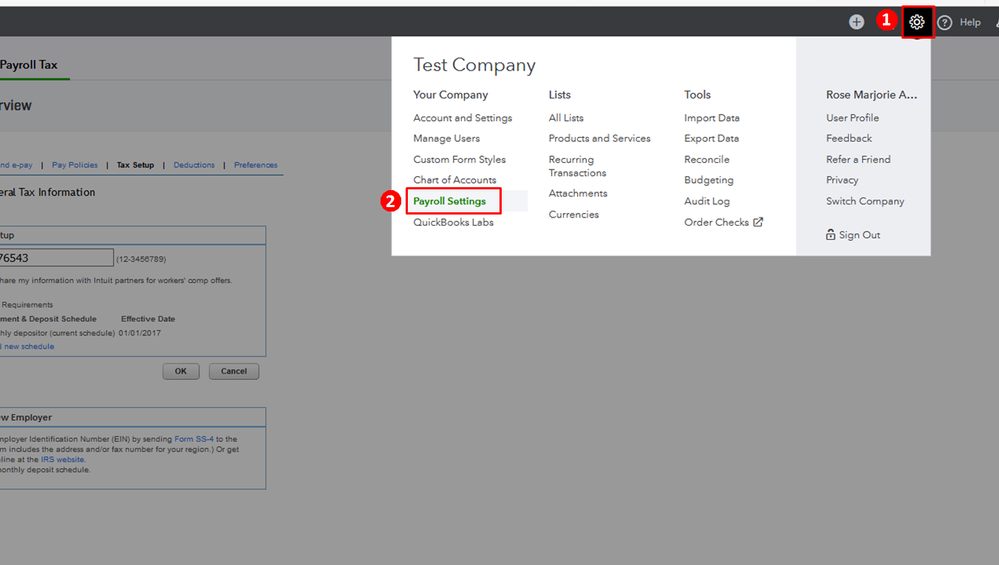The width and height of the screenshot is (999, 565).
Task: Open Help via question mark icon
Action: point(945,23)
